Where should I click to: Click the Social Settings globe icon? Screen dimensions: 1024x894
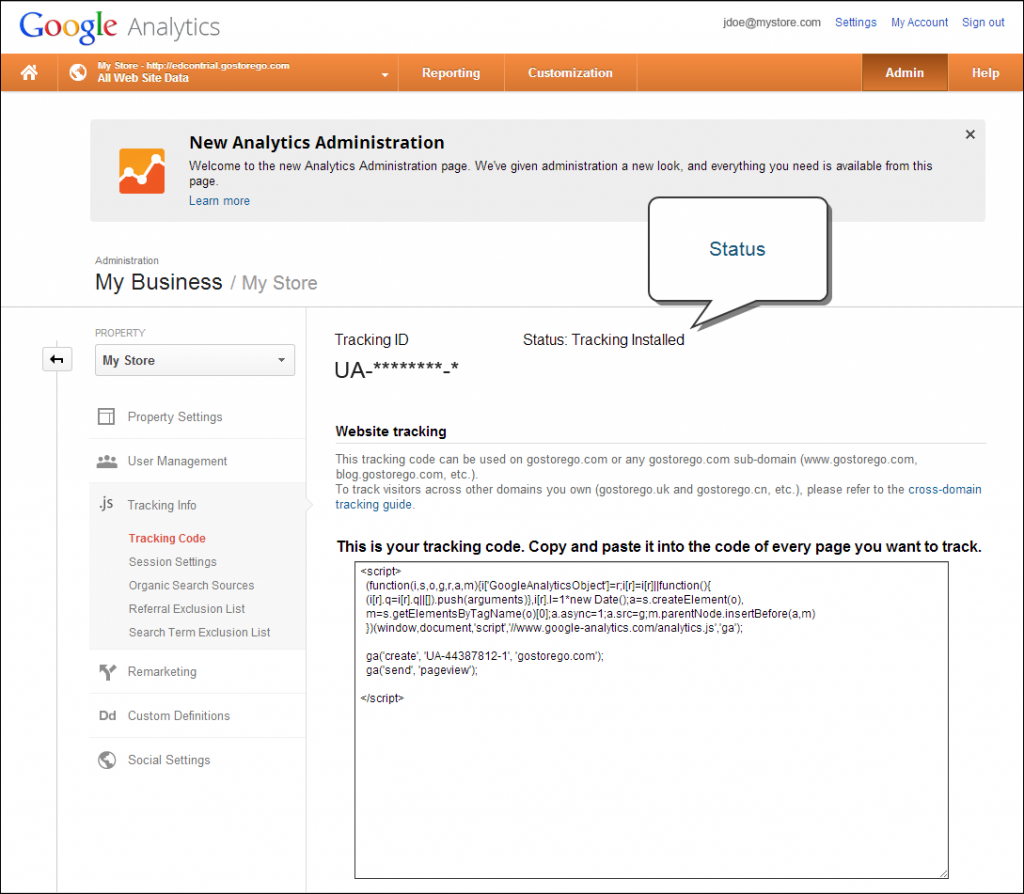point(107,760)
